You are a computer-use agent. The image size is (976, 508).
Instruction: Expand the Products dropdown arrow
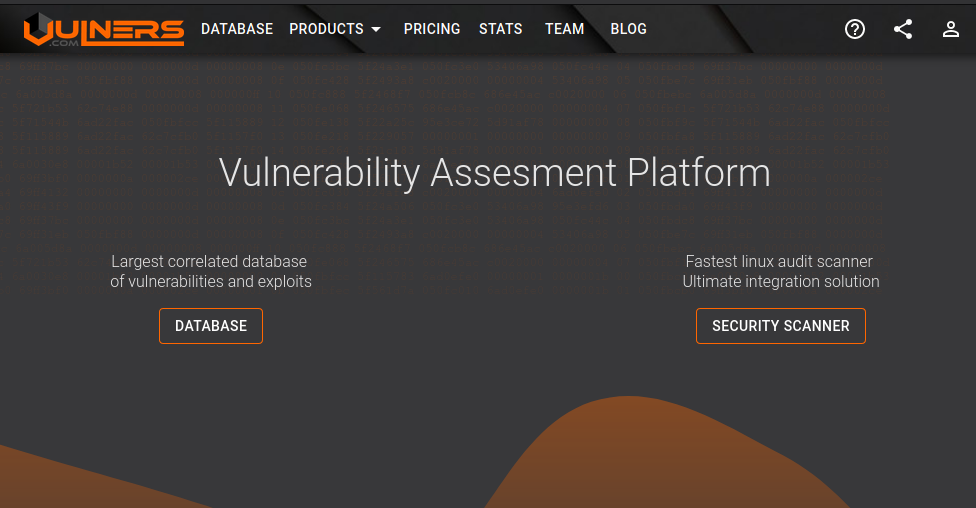pyautogui.click(x=376, y=29)
